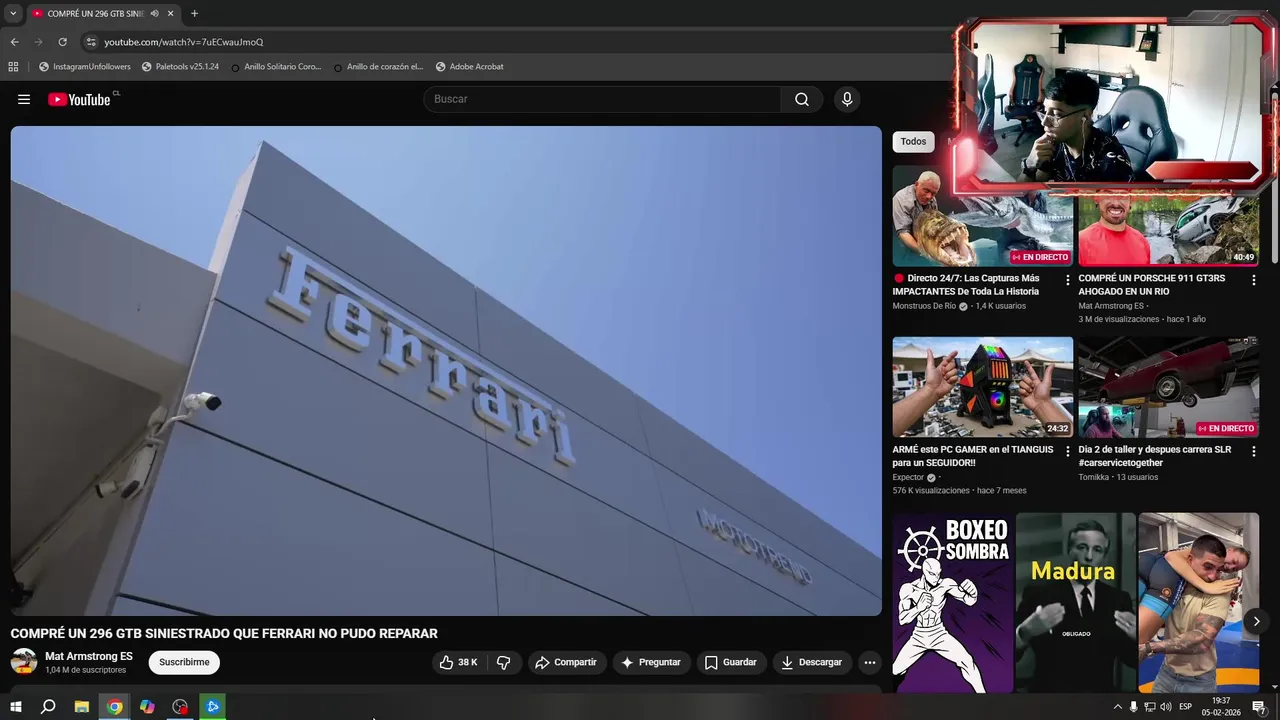1280x720 pixels.
Task: Open the Anillo Solitario Coro... bookmark
Action: click(276, 67)
